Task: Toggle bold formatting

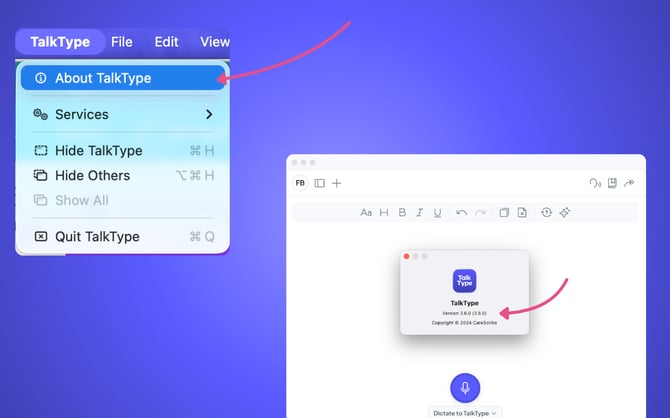Action: pyautogui.click(x=402, y=212)
